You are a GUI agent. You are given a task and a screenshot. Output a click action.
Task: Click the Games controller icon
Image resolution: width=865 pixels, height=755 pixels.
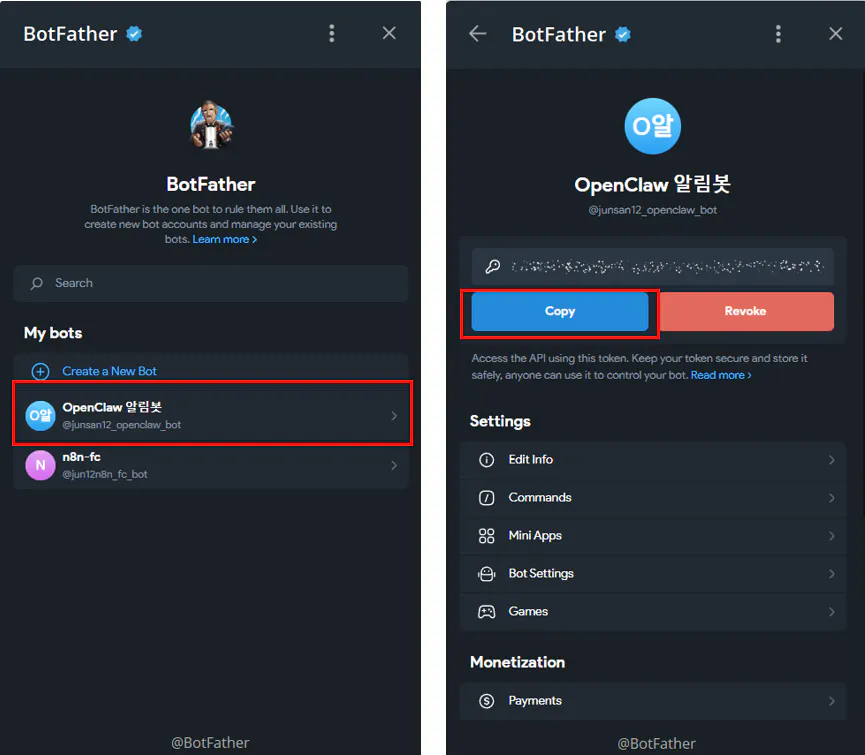[487, 612]
